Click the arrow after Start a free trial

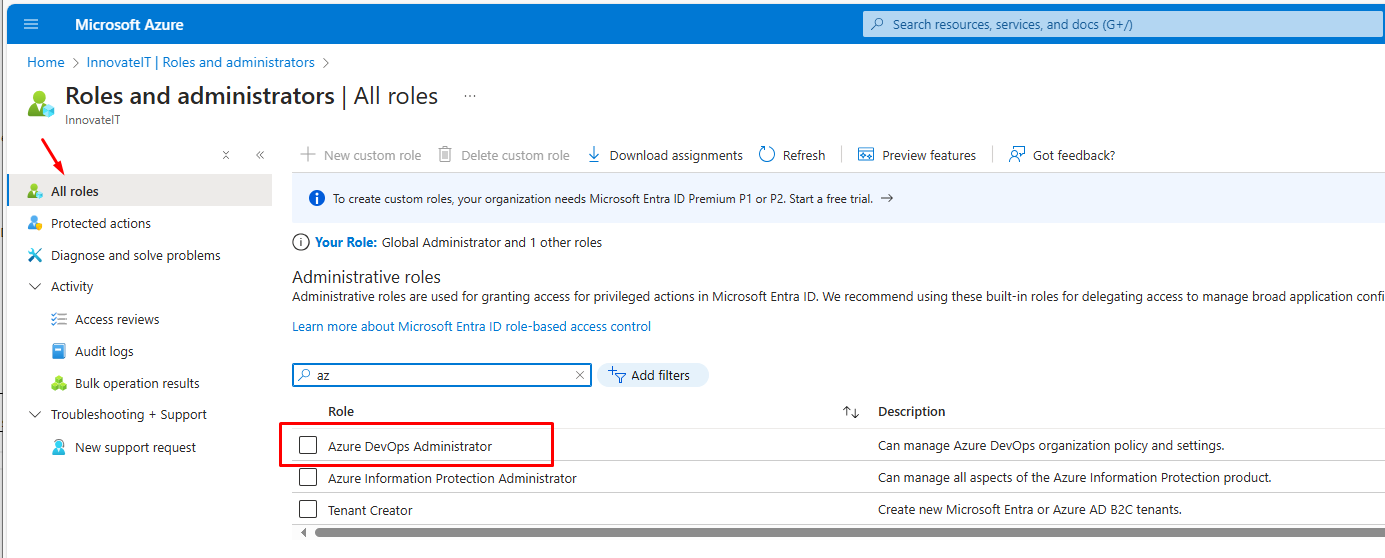point(886,198)
